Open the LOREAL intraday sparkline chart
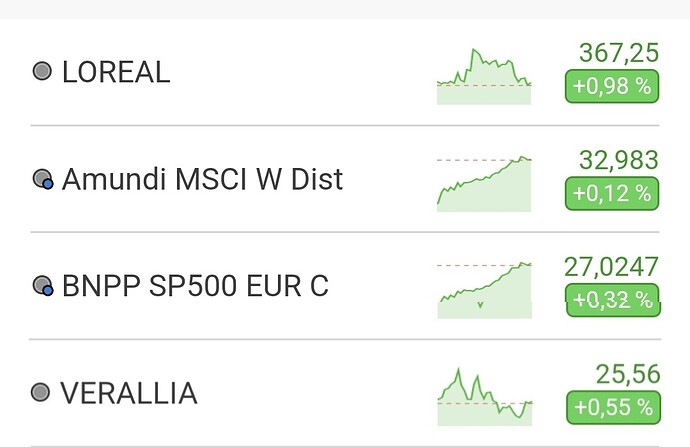 (x=484, y=76)
